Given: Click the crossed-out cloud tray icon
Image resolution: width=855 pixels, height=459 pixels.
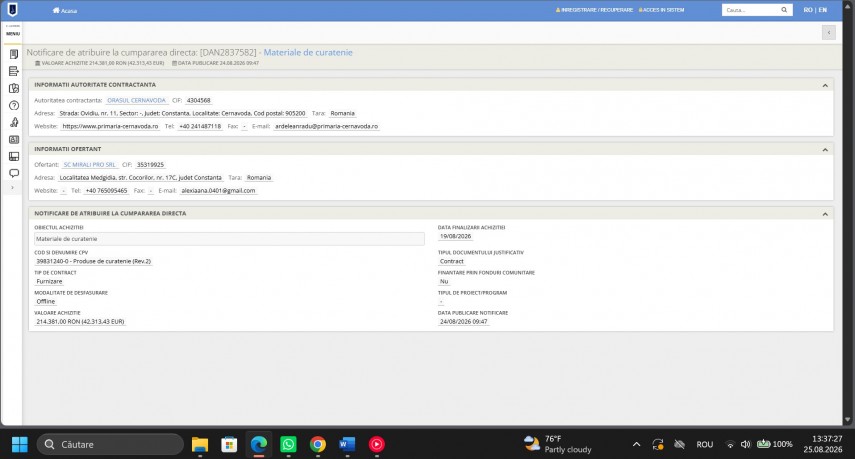Looking at the screenshot, I should (679, 444).
